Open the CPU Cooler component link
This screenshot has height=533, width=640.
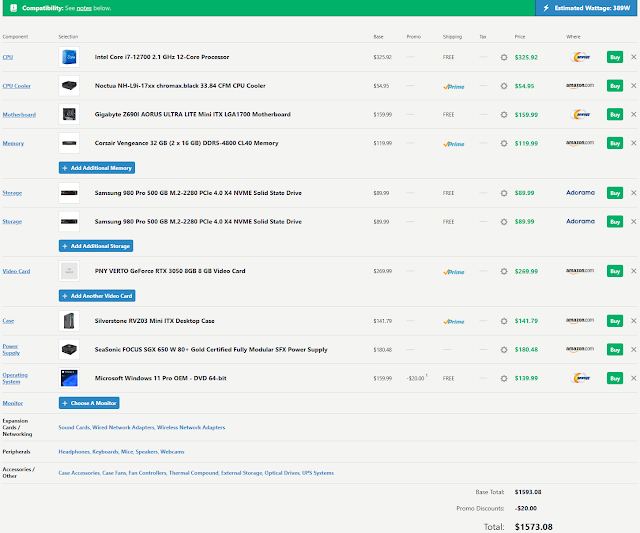(17, 86)
